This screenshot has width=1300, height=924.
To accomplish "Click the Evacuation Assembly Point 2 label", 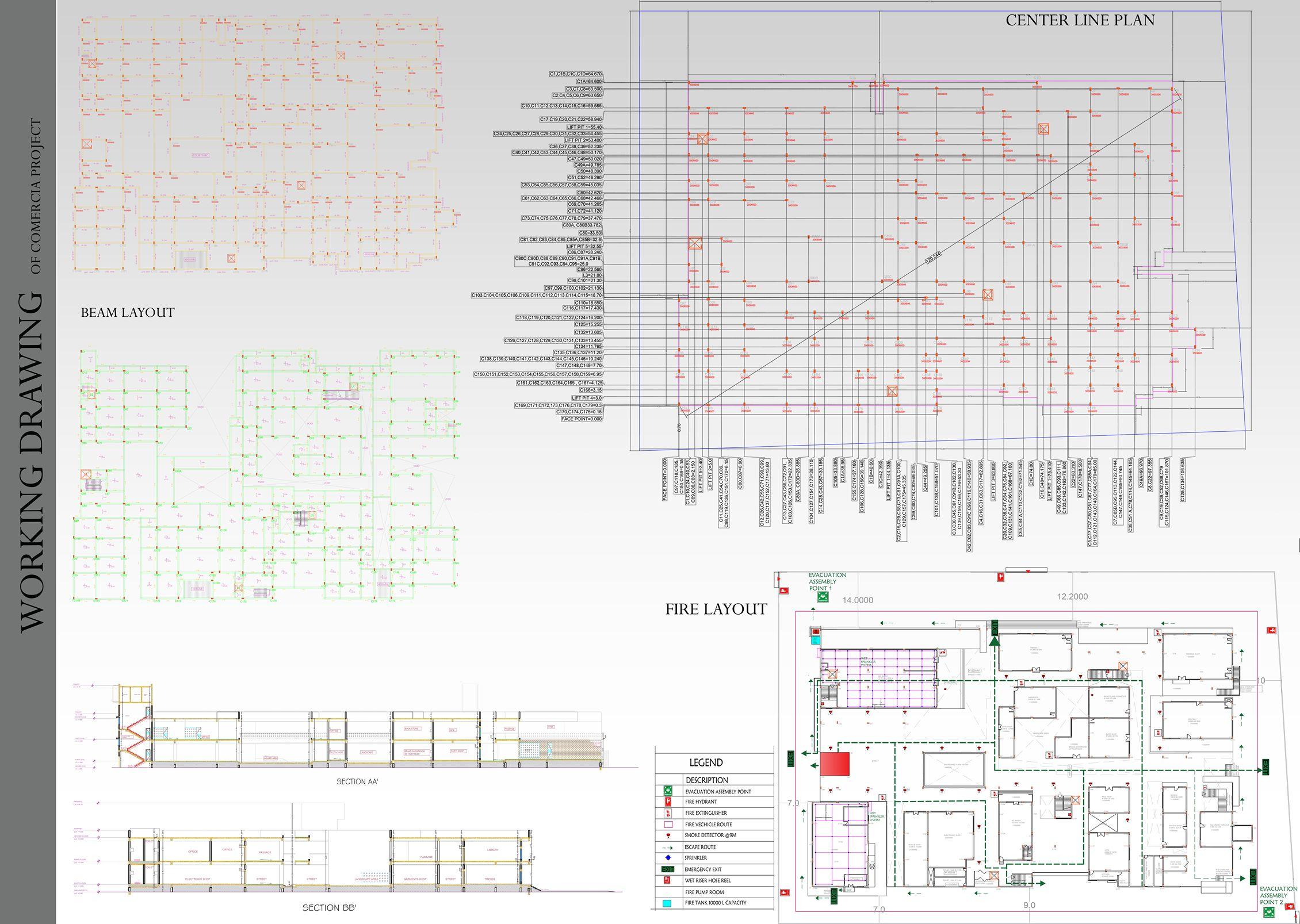I will pyautogui.click(x=1279, y=895).
